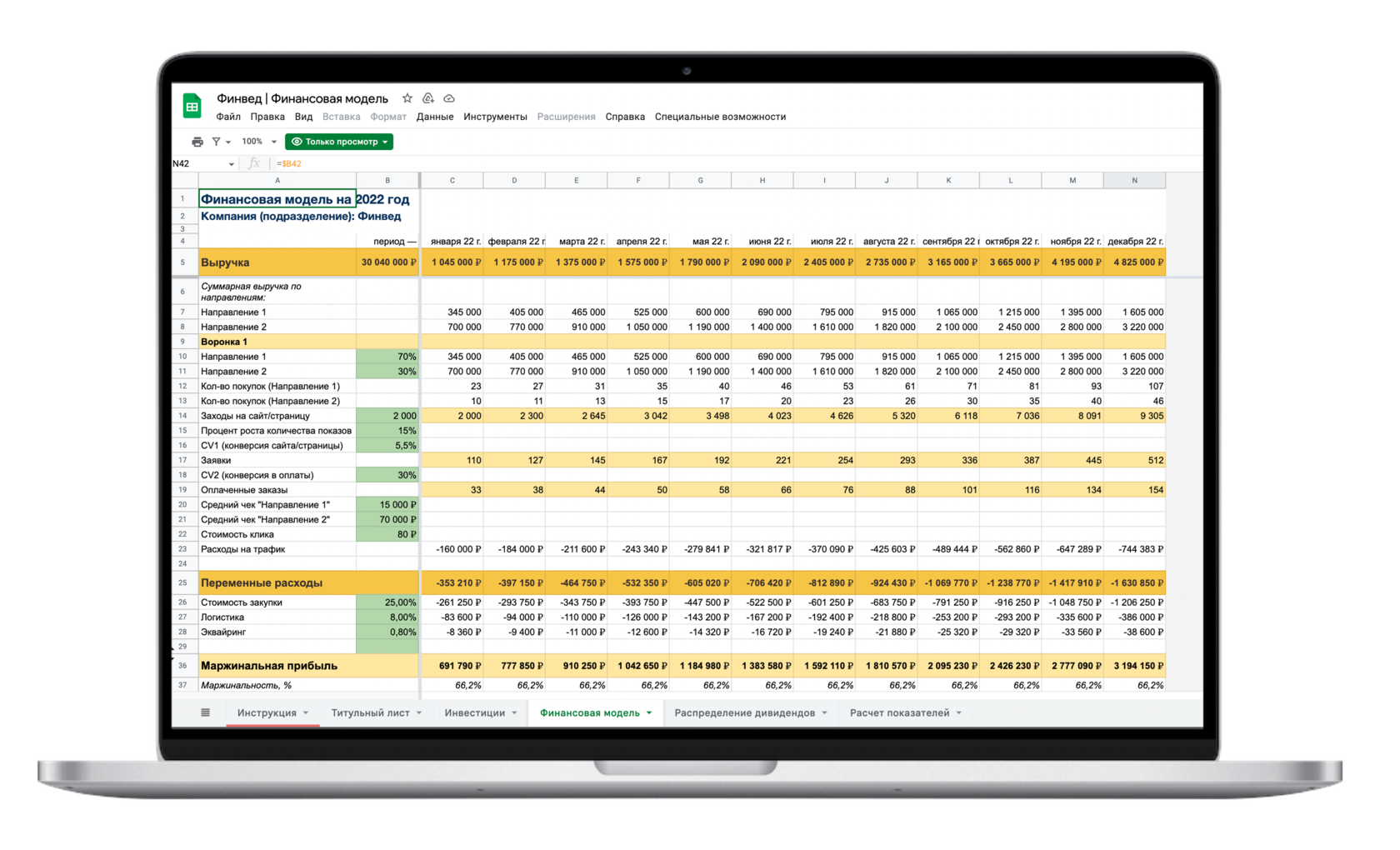
Task: Click the Переменные расходы label cell
Action: [x=277, y=582]
